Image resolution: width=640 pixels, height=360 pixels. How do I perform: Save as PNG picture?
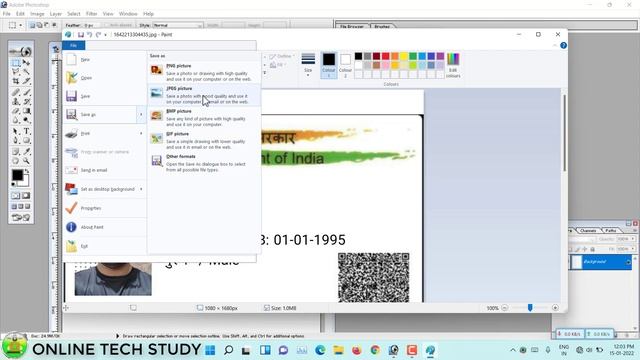tap(204, 72)
